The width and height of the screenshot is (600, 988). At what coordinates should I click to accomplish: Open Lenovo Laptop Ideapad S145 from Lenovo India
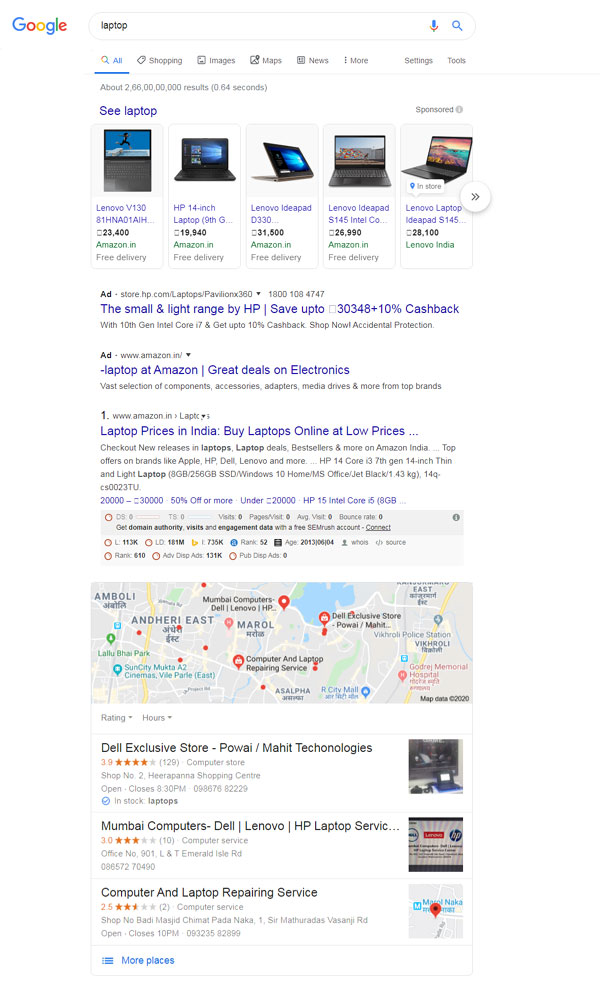436,214
